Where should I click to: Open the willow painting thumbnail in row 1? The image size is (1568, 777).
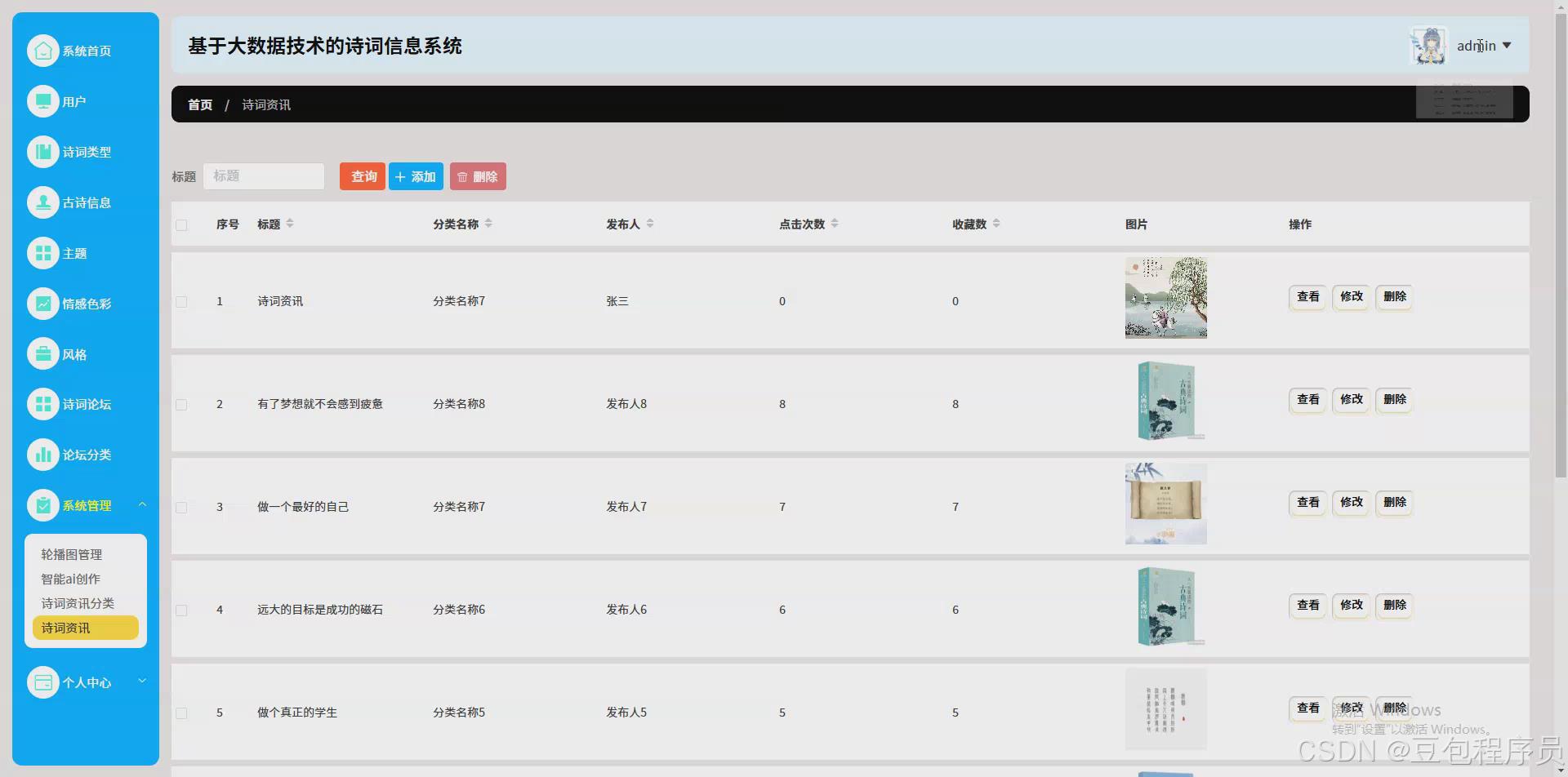tap(1166, 298)
